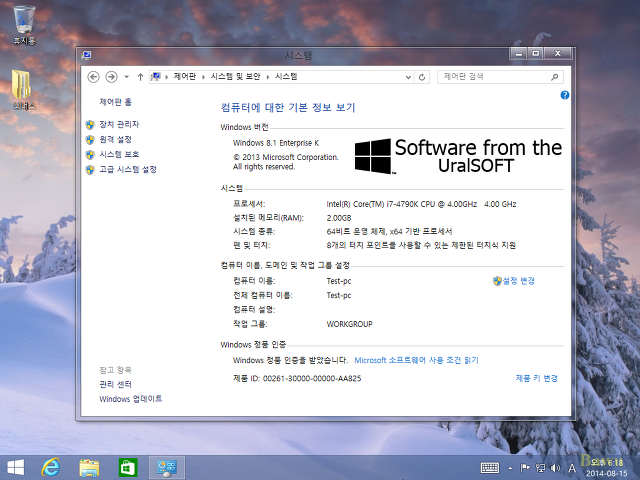Image resolution: width=640 pixels, height=480 pixels.
Task: Click the network tray icon
Action: pos(540,468)
